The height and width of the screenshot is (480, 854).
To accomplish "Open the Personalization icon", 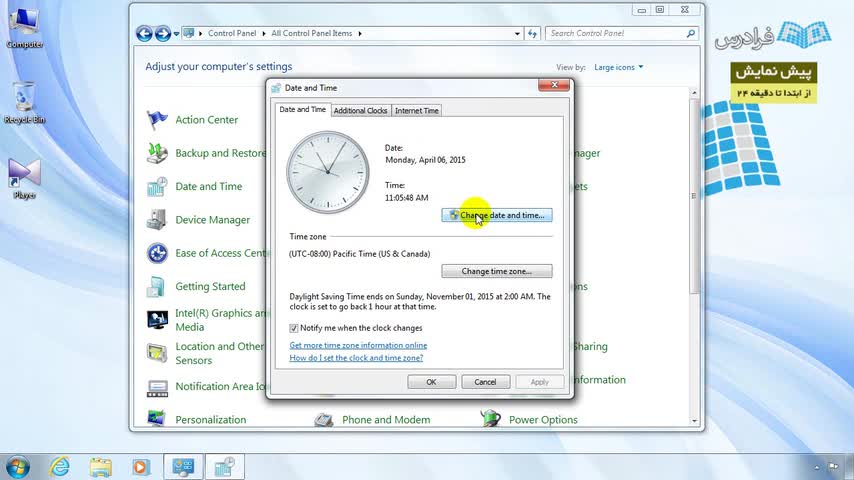I will 157,419.
